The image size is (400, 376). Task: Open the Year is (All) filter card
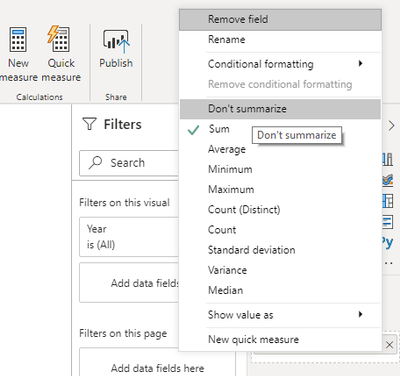pos(129,237)
